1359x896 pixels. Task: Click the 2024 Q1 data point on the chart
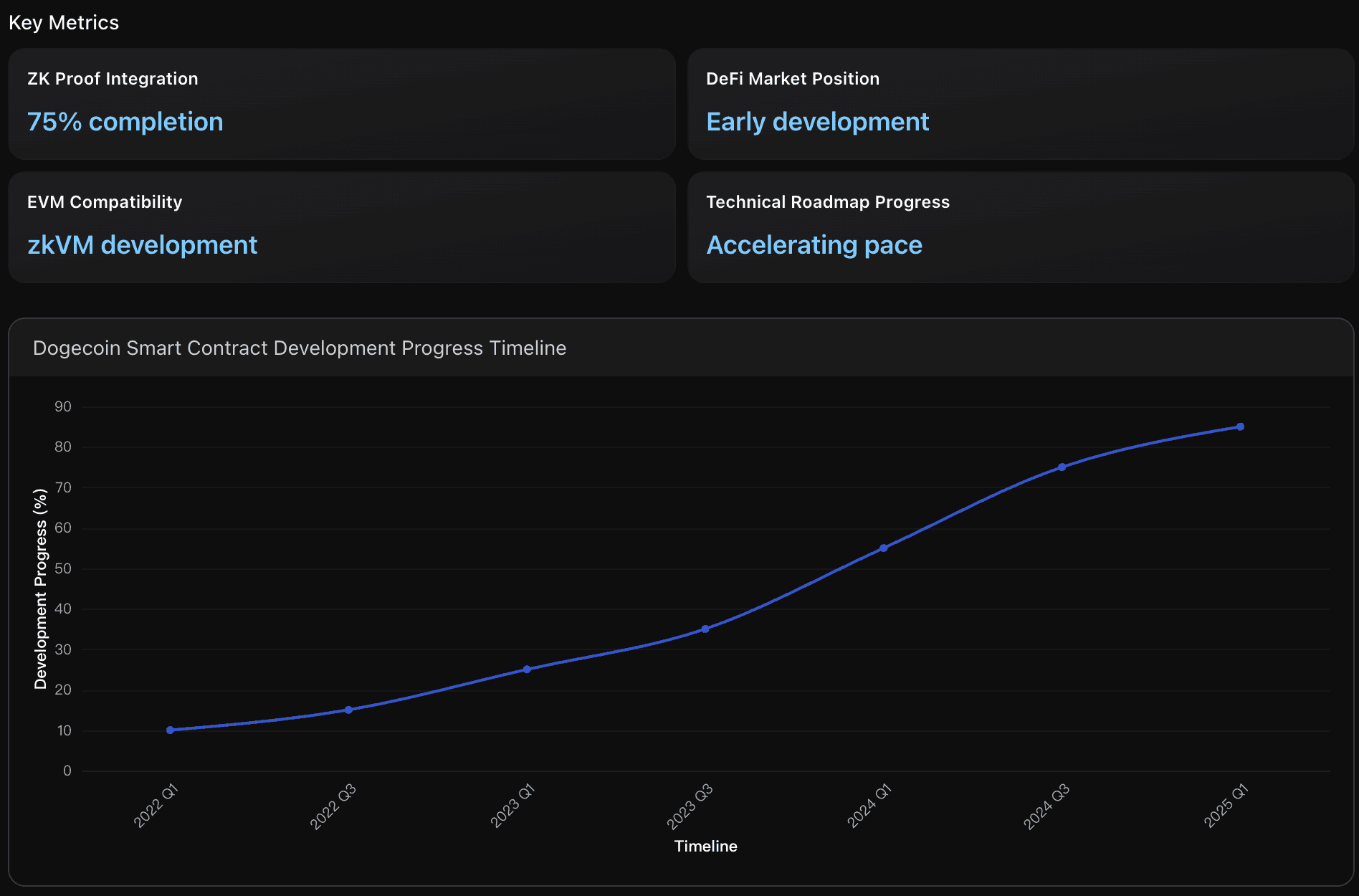tap(883, 548)
